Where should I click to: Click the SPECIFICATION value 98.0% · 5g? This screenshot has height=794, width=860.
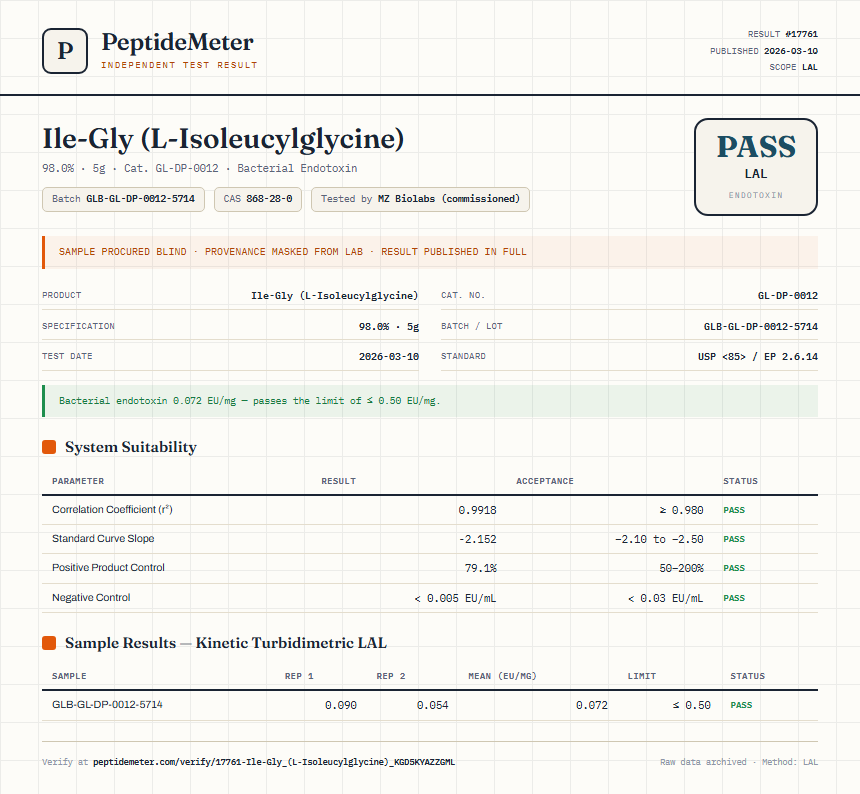[x=388, y=326]
